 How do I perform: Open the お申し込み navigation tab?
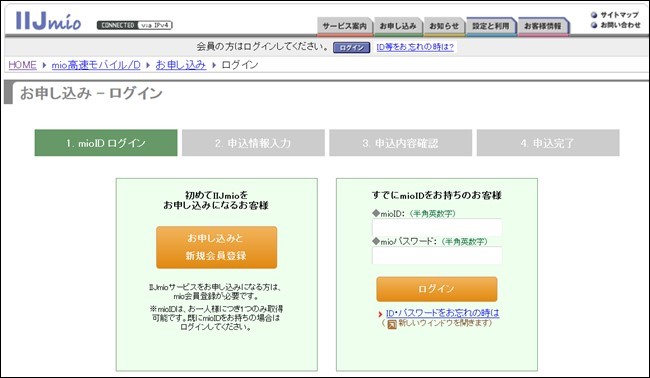point(398,26)
